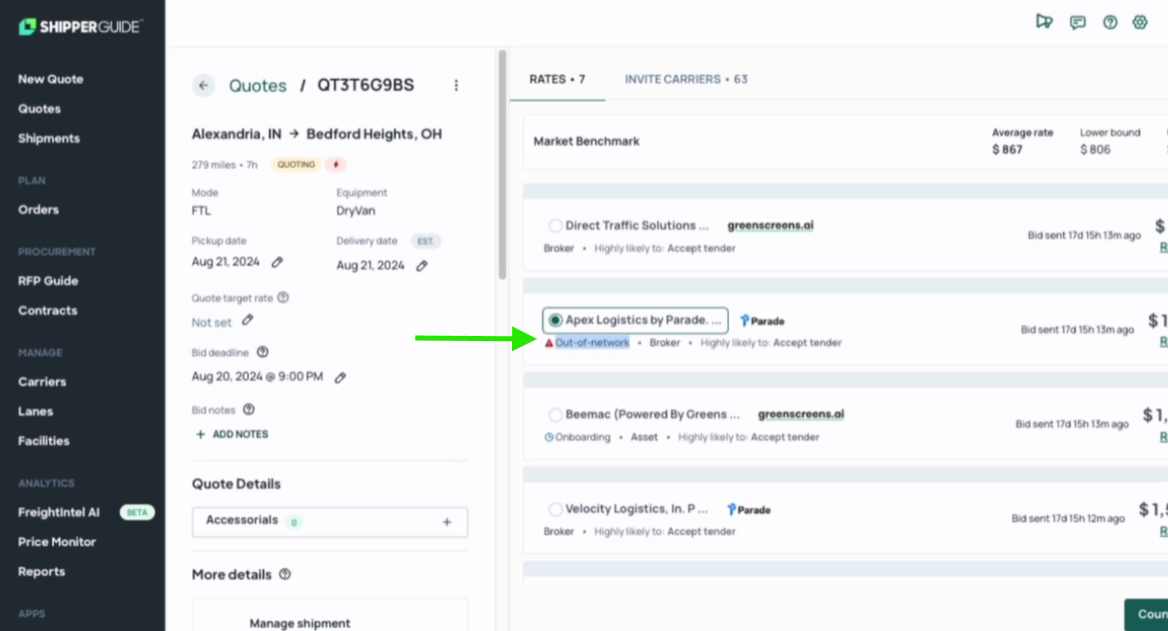The height and width of the screenshot is (631, 1168).
Task: Open Carriers in the sidebar
Action: click(x=42, y=381)
